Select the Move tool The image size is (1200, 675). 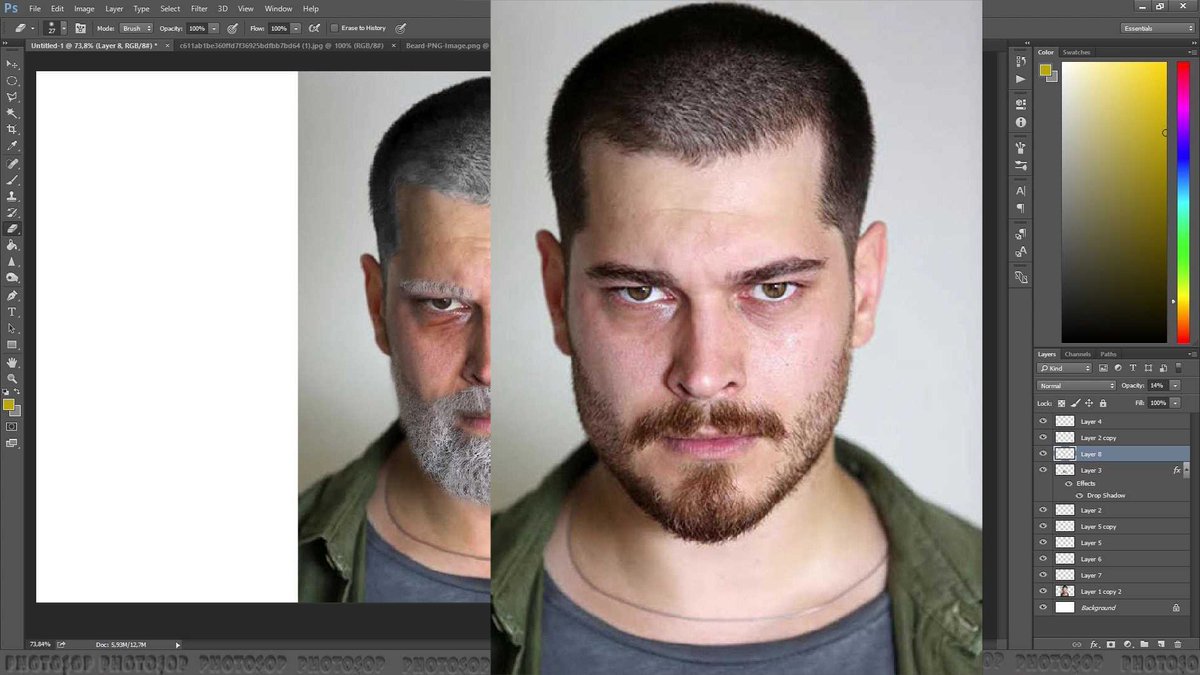(12, 64)
